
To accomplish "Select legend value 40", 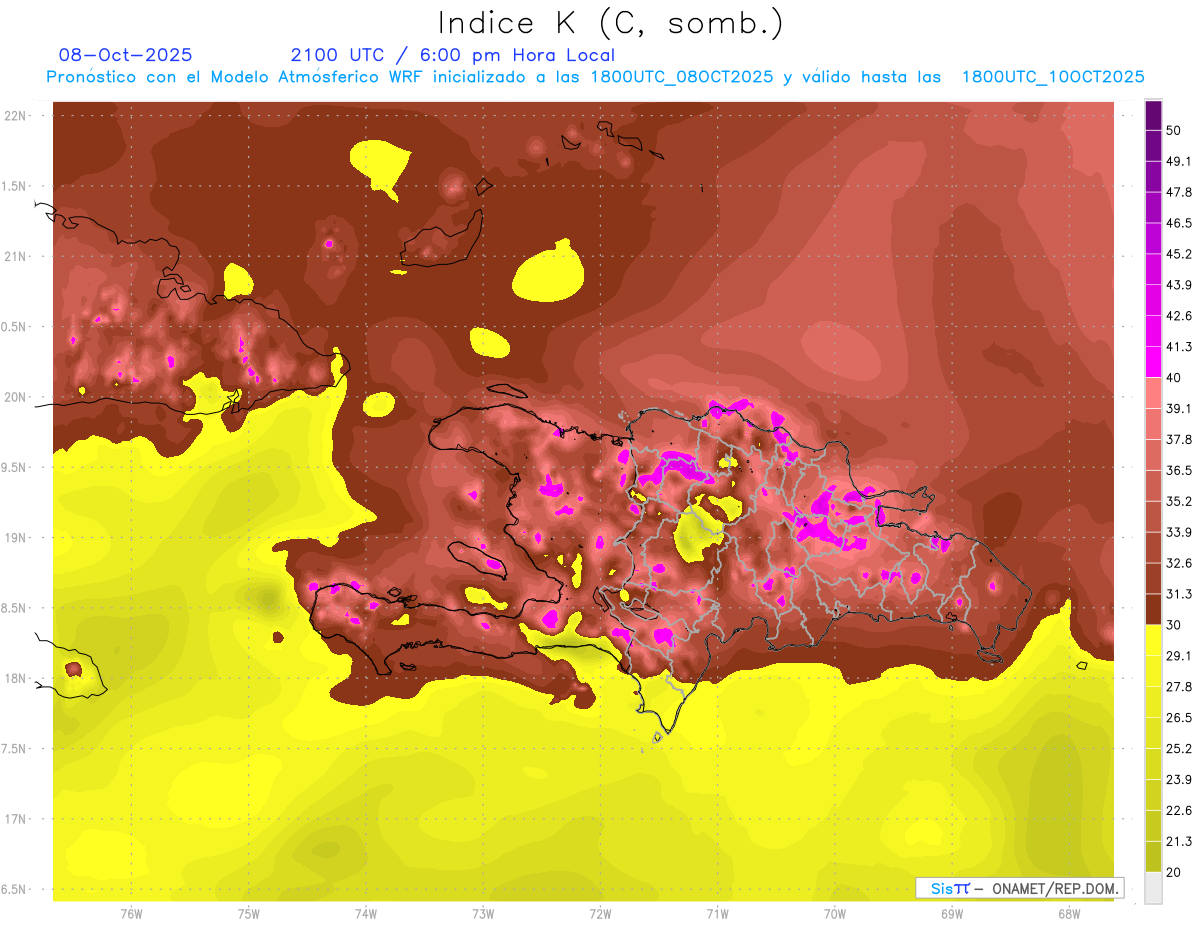I will pyautogui.click(x=1173, y=377).
